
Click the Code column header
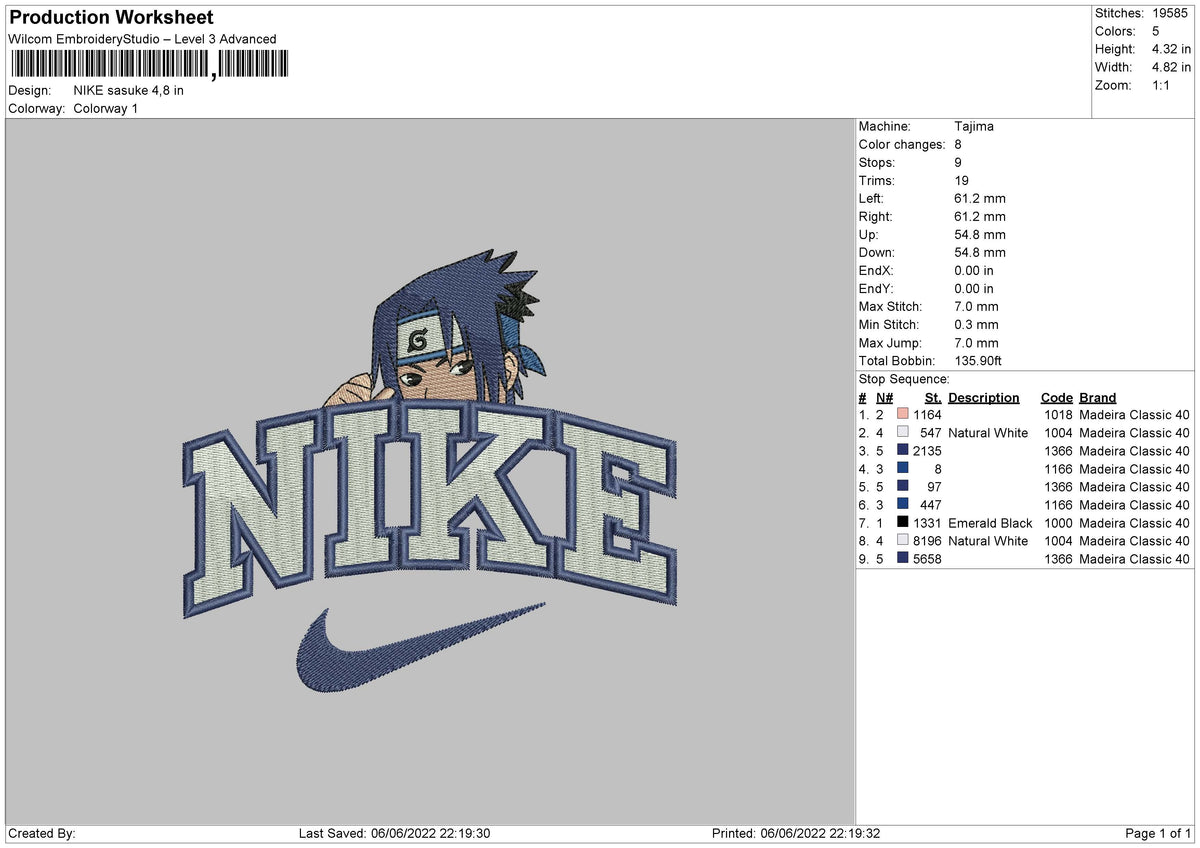1057,397
